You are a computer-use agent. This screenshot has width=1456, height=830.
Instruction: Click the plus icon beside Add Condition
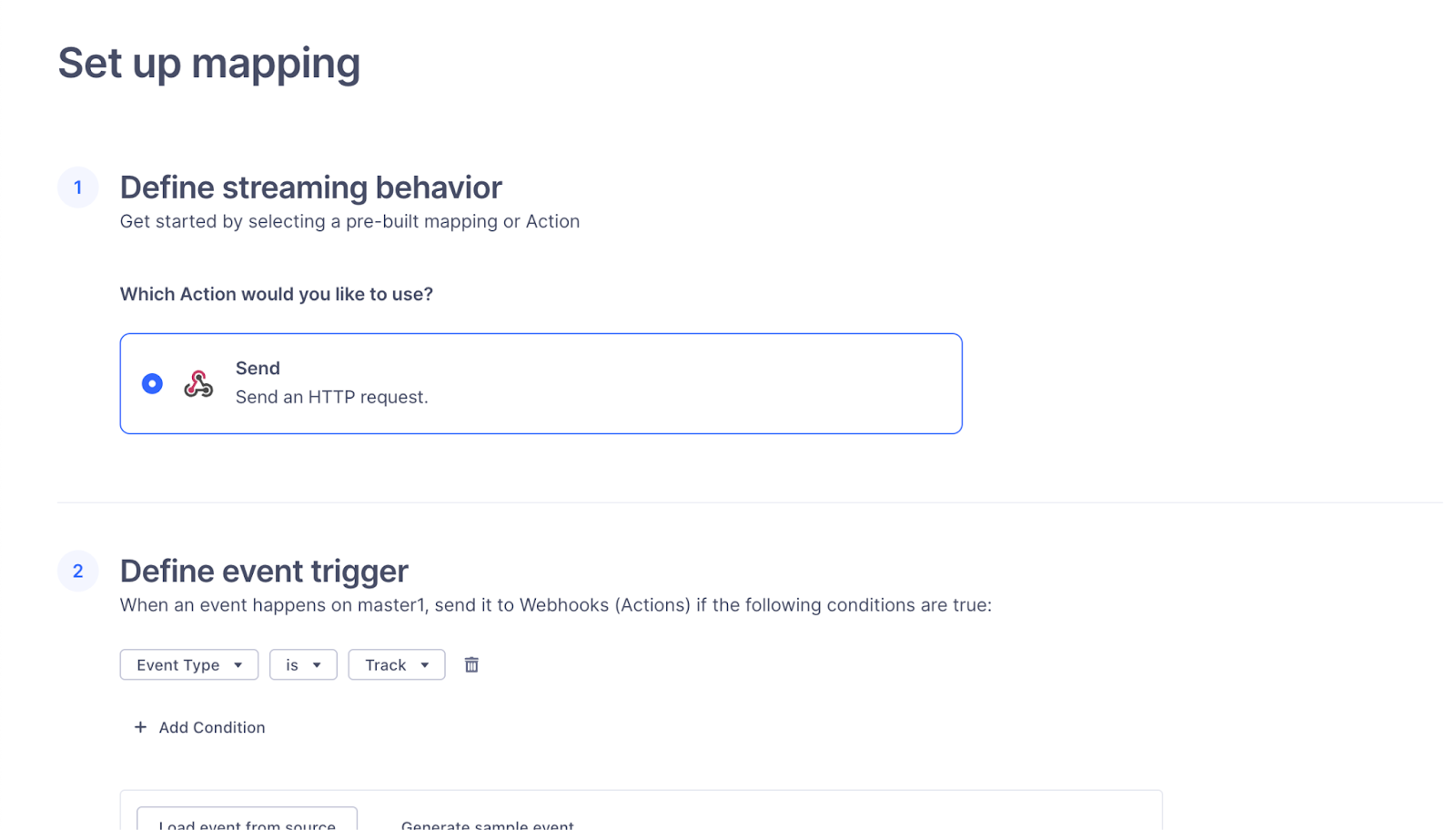[x=140, y=727]
